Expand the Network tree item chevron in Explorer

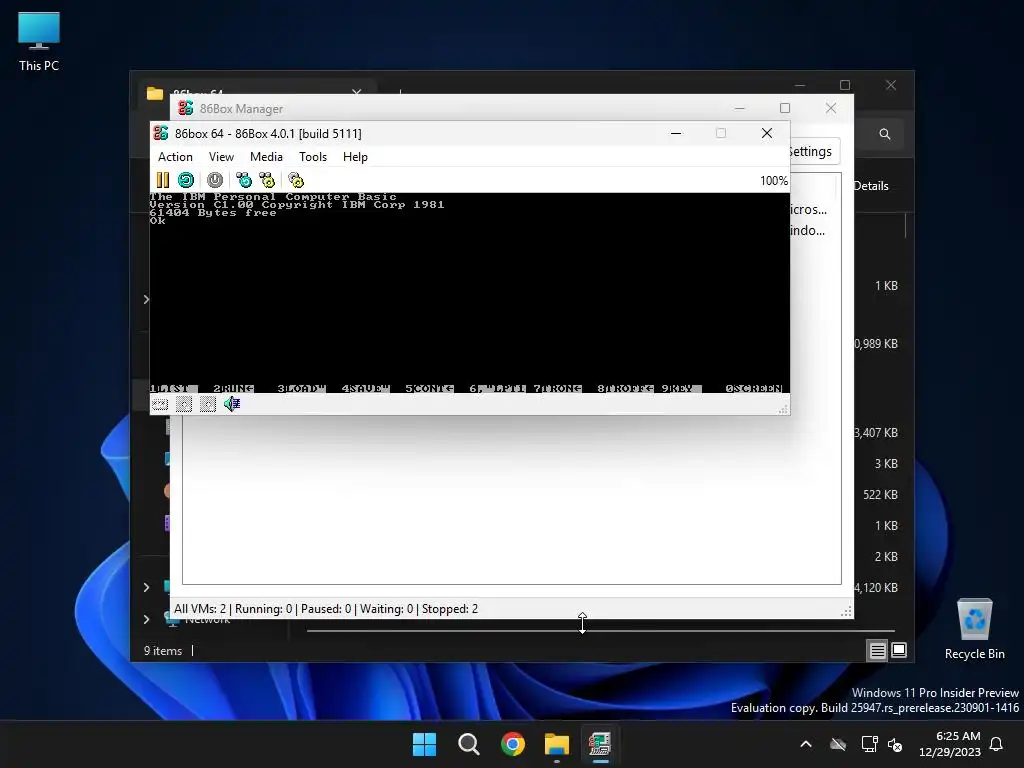[146, 619]
